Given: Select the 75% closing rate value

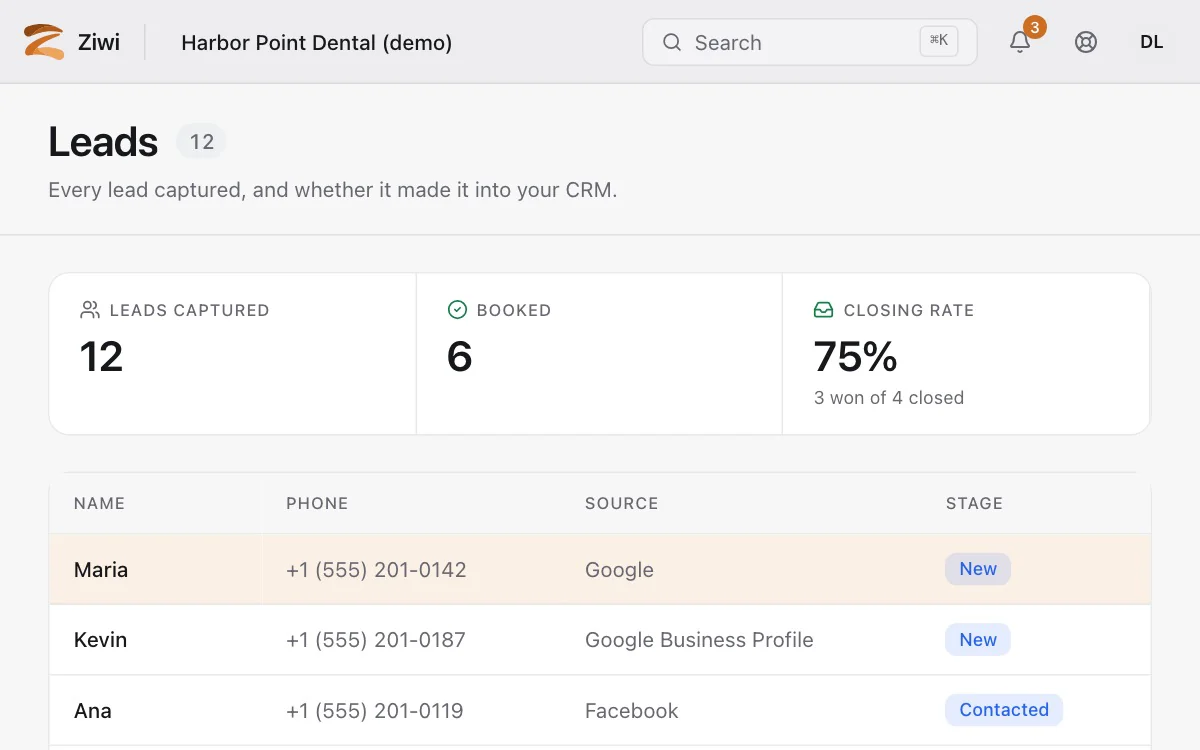Looking at the screenshot, I should (x=856, y=357).
